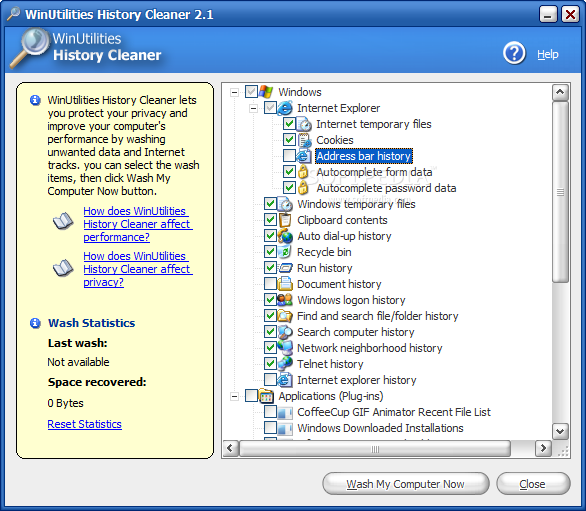The width and height of the screenshot is (586, 511).
Task: Check the Internet explorer history checkbox
Action: click(270, 379)
